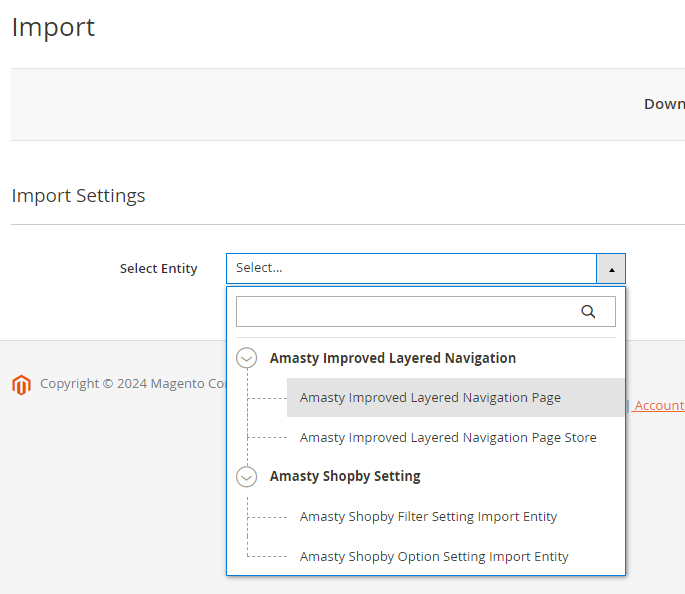Click the Import Settings section title
Screen dimensions: 685x594
(78, 195)
